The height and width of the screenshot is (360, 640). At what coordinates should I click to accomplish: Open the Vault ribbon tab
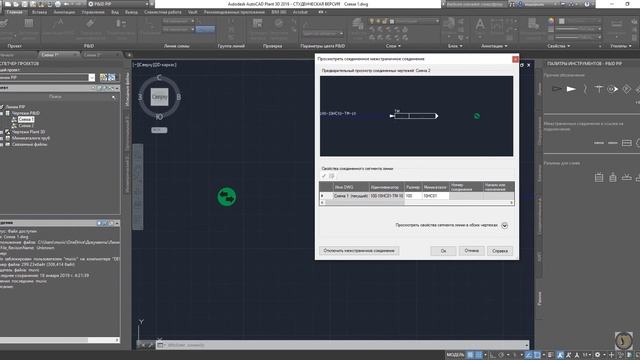pyautogui.click(x=192, y=12)
